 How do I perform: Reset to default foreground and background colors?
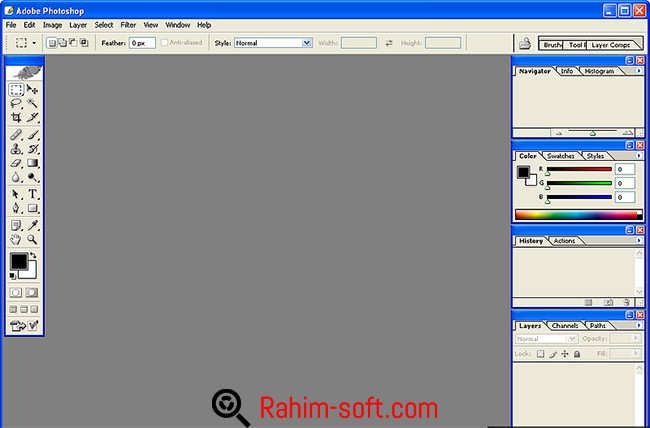tap(12, 276)
